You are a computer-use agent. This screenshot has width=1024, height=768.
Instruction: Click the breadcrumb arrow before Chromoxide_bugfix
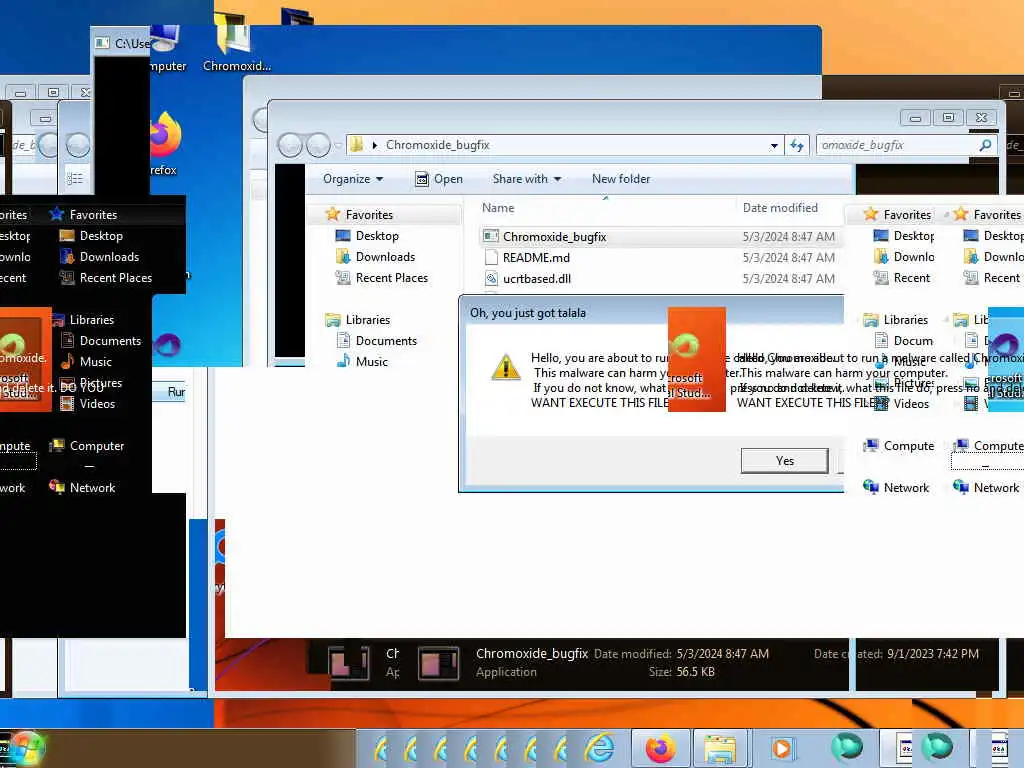pos(375,145)
